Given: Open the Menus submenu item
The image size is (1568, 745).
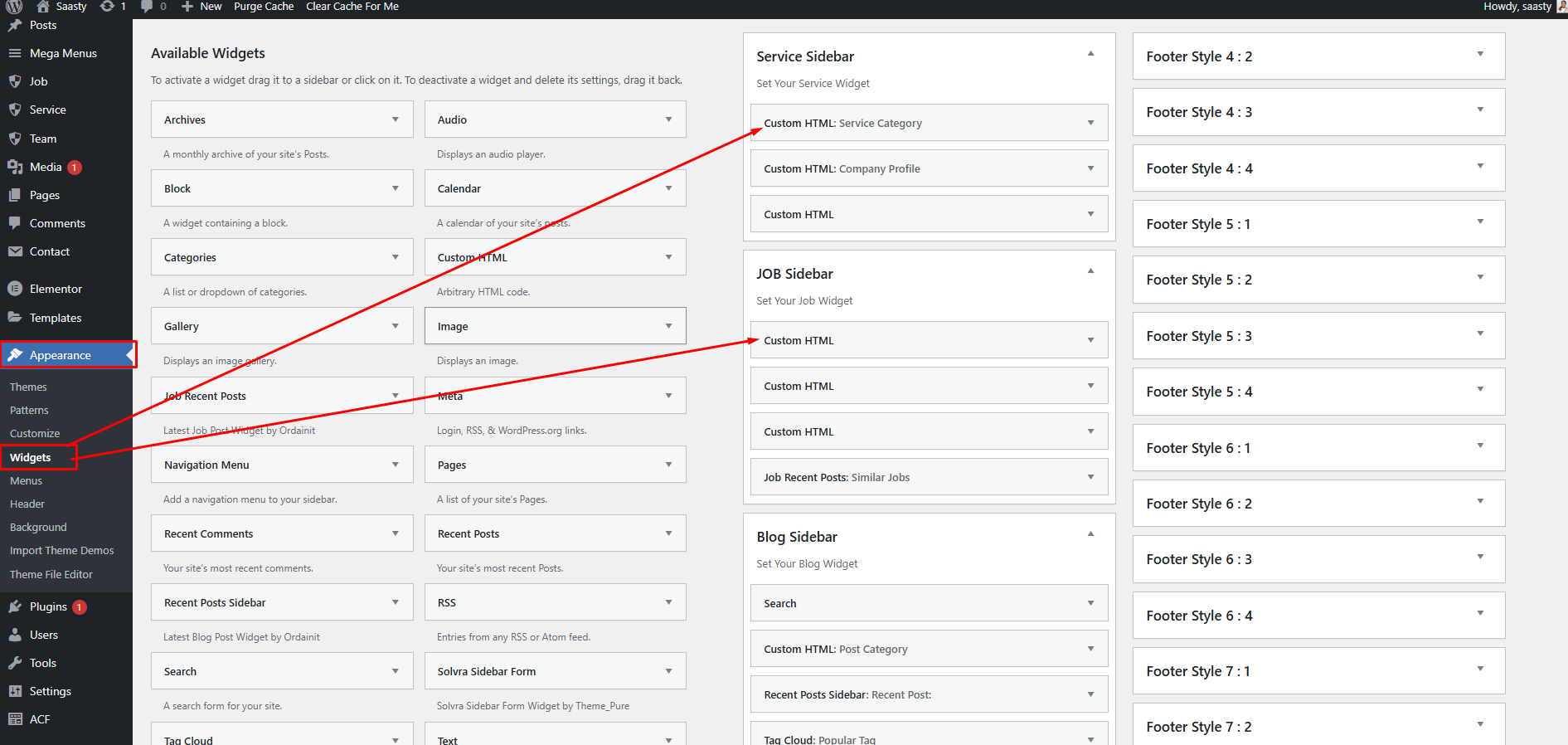Looking at the screenshot, I should (x=26, y=480).
